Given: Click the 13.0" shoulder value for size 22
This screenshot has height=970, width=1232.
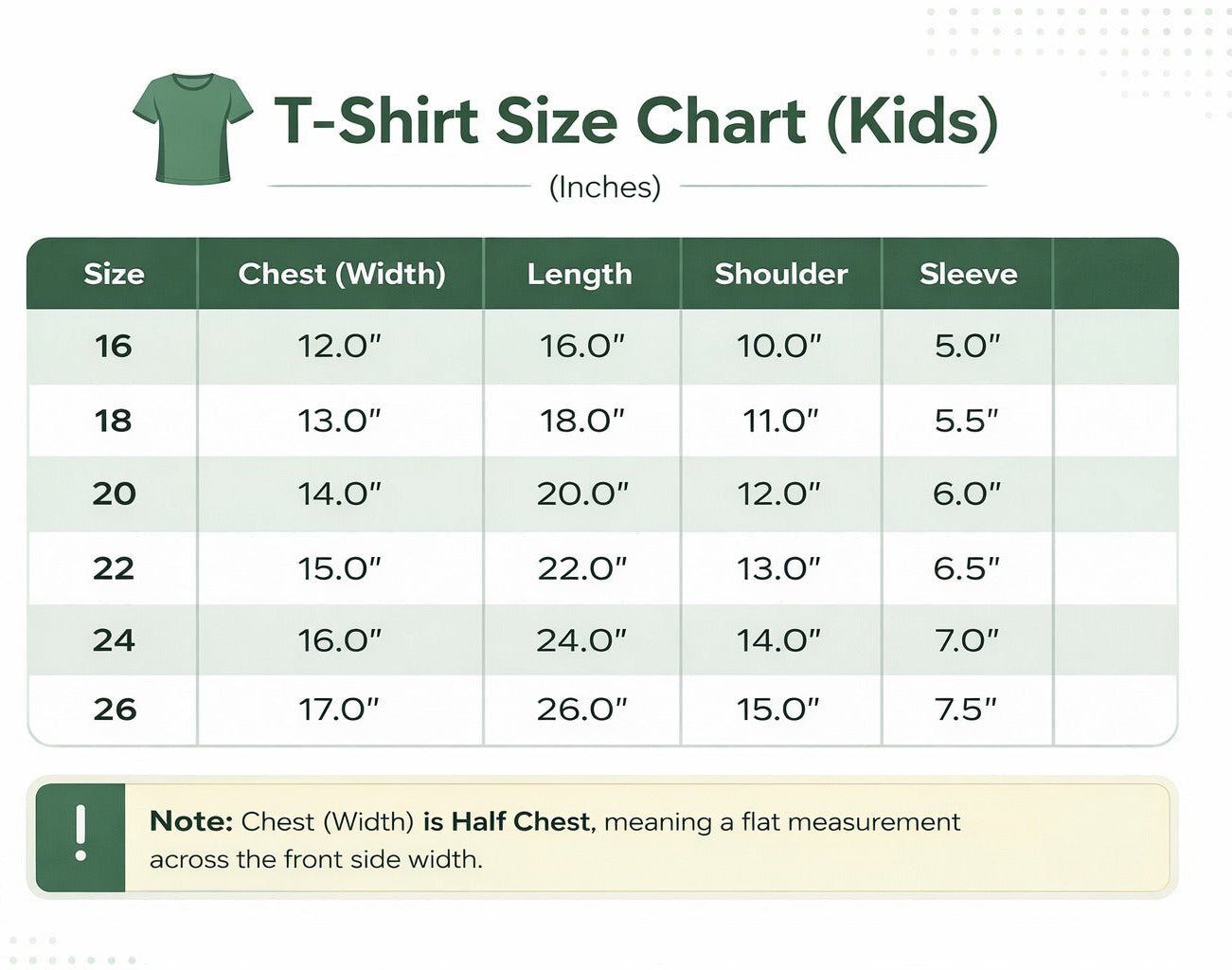Looking at the screenshot, I should tap(778, 568).
